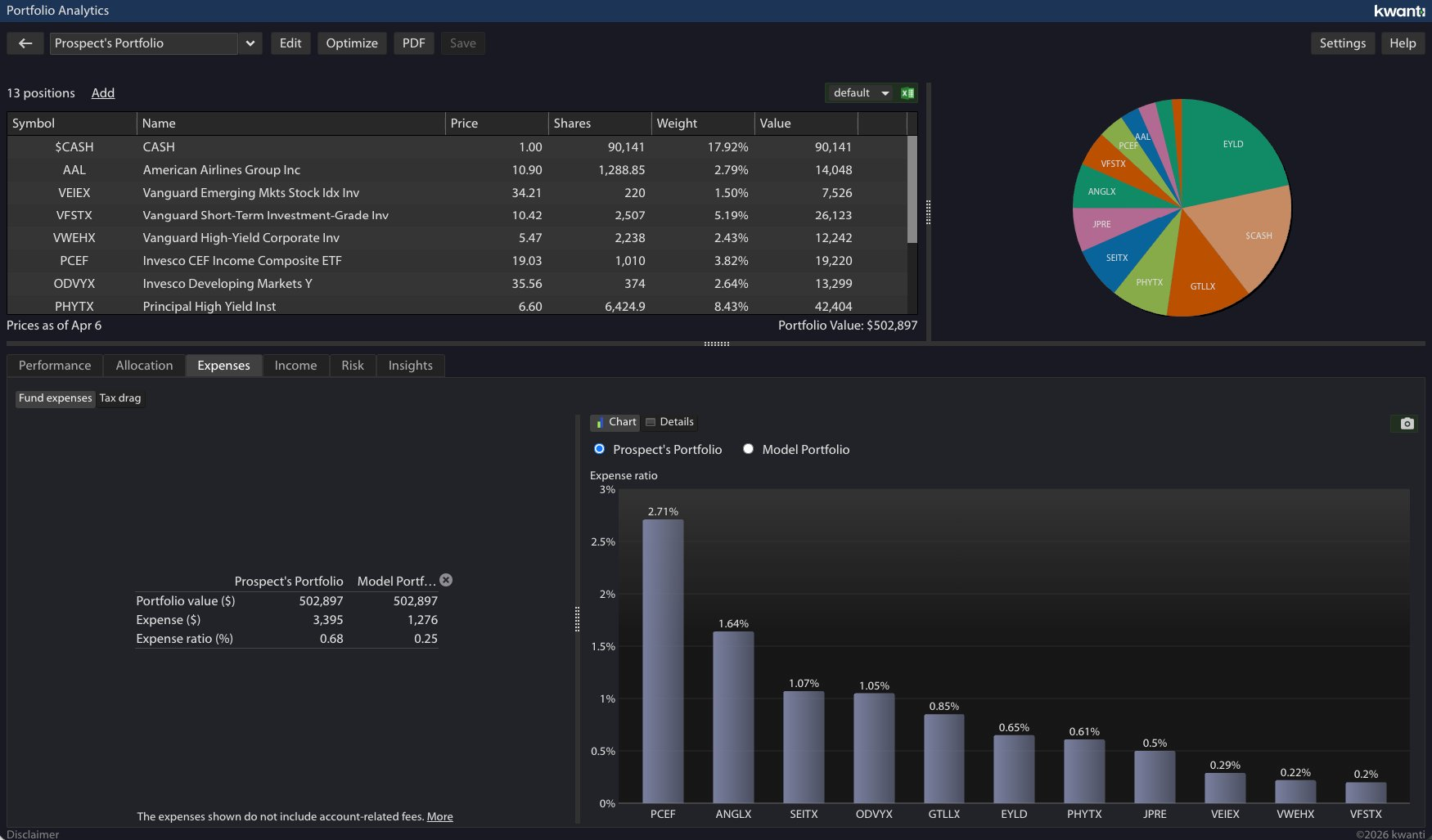Switch to Chart view
The width and height of the screenshot is (1432, 840).
click(615, 422)
